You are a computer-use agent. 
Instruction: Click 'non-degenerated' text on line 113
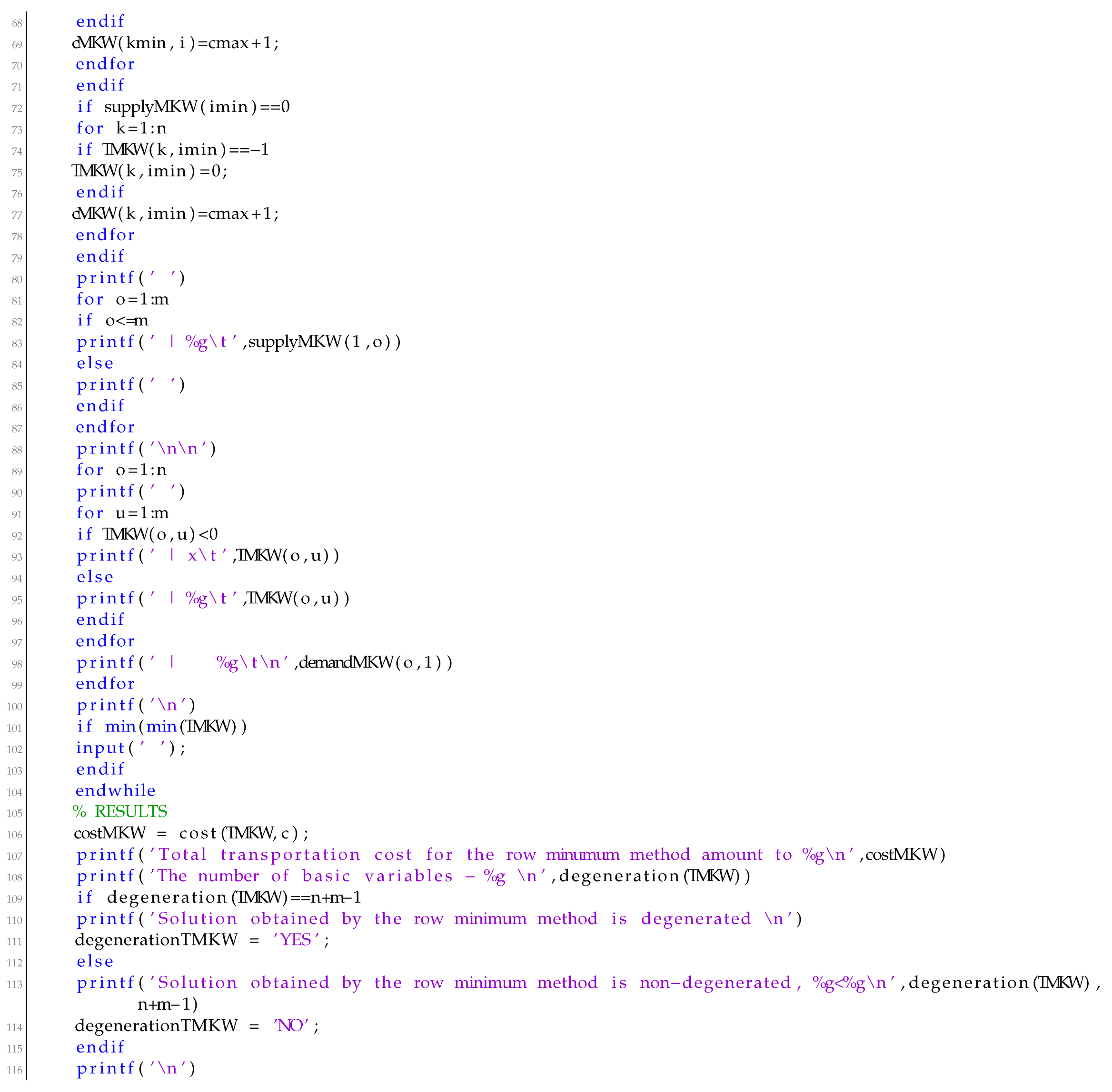715,983
